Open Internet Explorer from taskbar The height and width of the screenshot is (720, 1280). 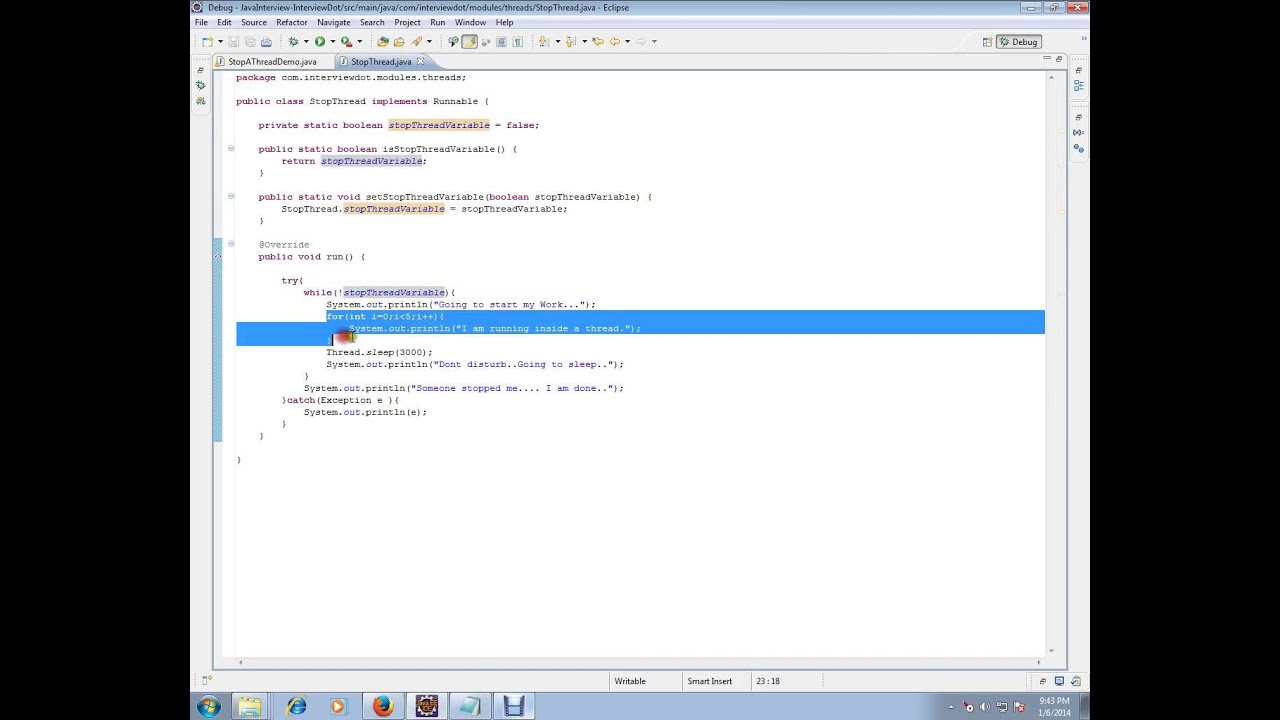(x=296, y=707)
